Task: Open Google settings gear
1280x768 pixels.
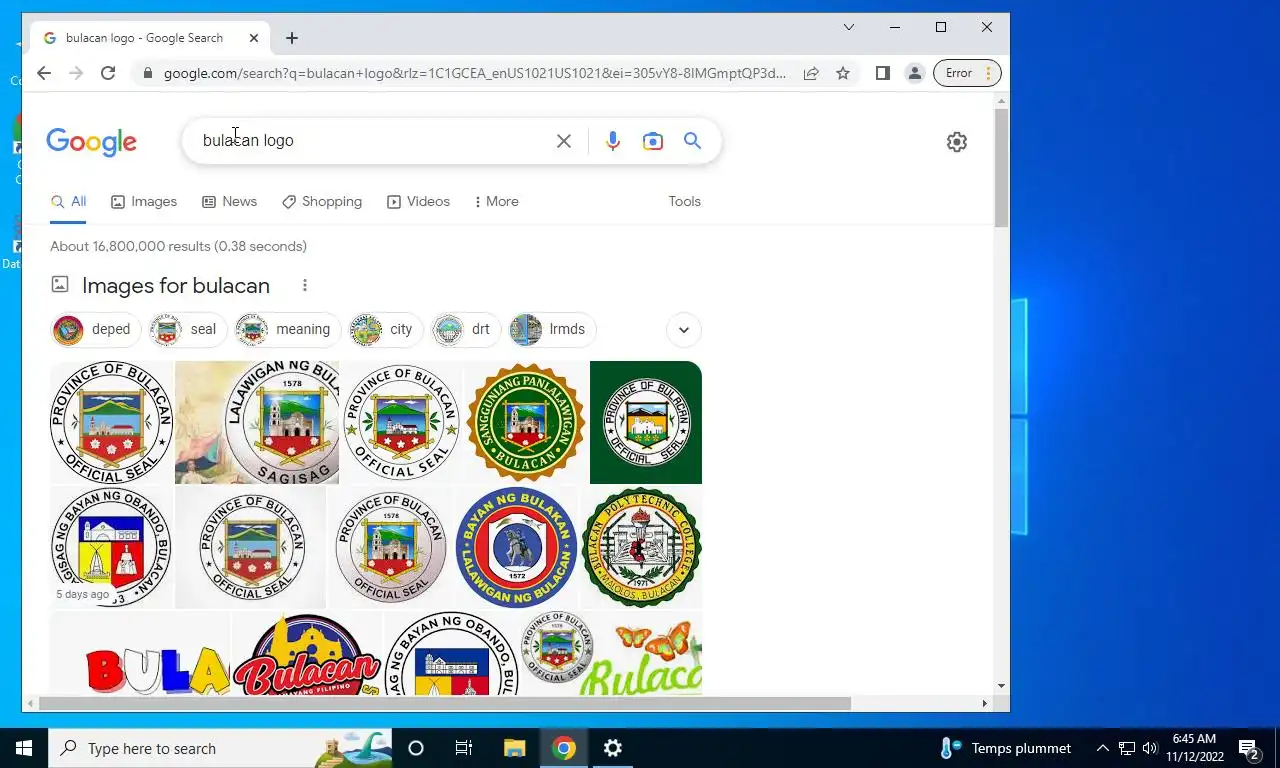Action: point(957,142)
